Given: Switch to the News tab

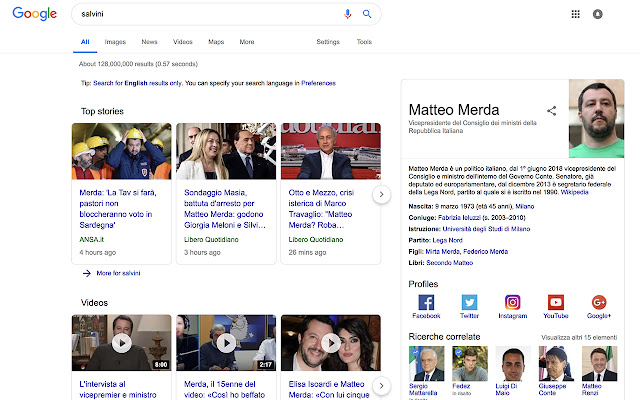Looking at the screenshot, I should pyautogui.click(x=149, y=42).
